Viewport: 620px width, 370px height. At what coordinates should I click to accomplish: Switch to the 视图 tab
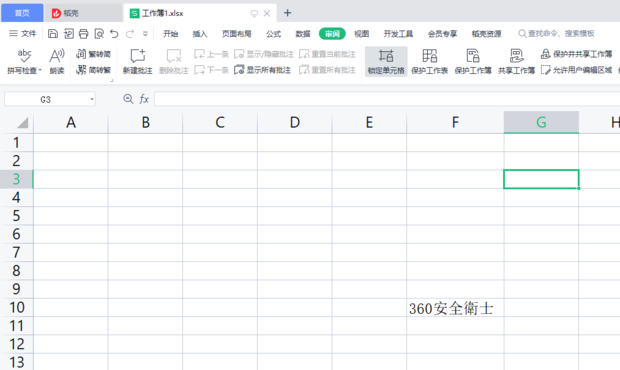click(361, 34)
